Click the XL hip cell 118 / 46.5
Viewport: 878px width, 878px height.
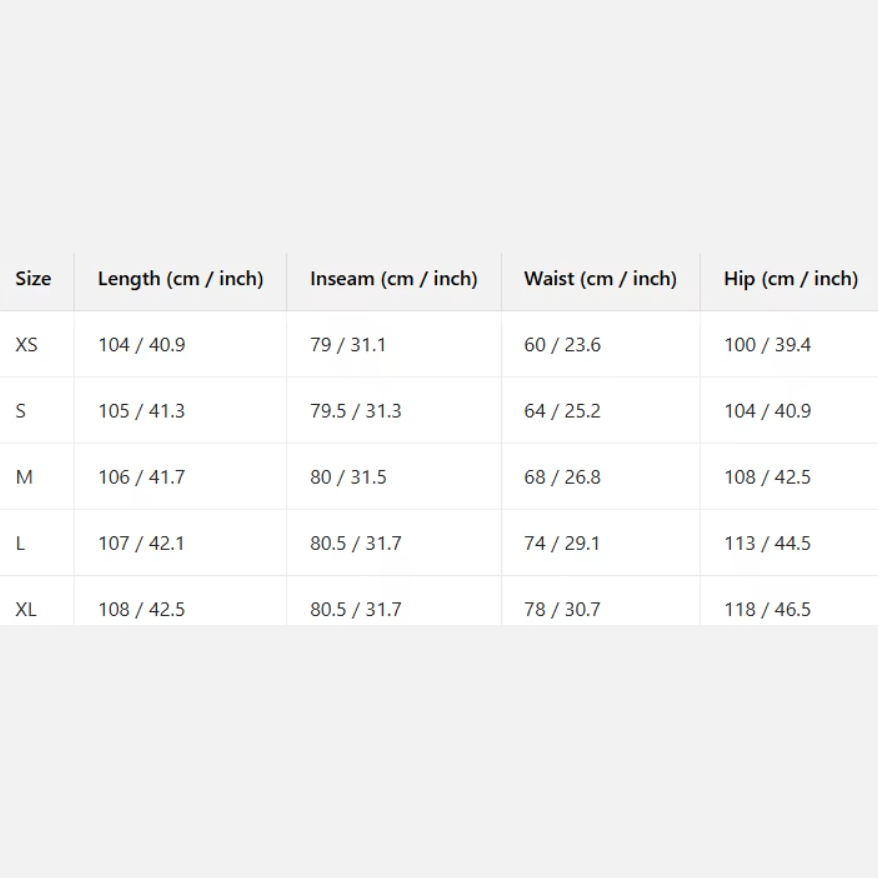(x=767, y=609)
